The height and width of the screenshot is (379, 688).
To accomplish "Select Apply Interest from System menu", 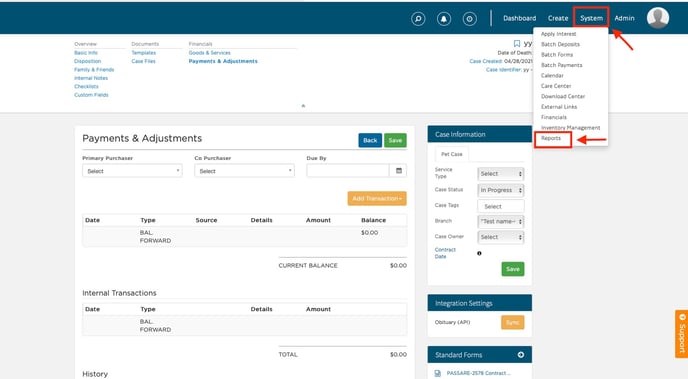I will 558,34.
